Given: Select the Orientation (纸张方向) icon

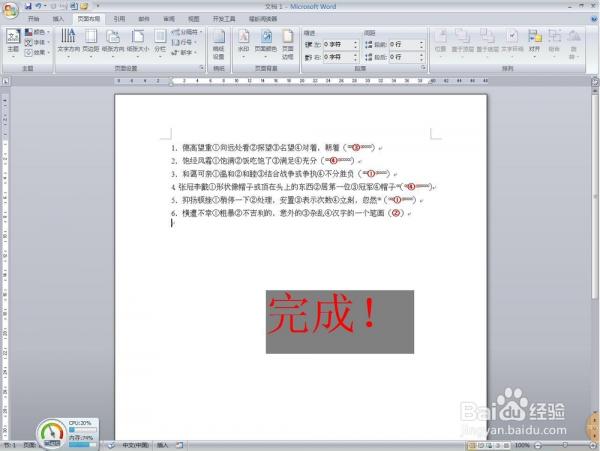Looking at the screenshot, I should [x=113, y=40].
